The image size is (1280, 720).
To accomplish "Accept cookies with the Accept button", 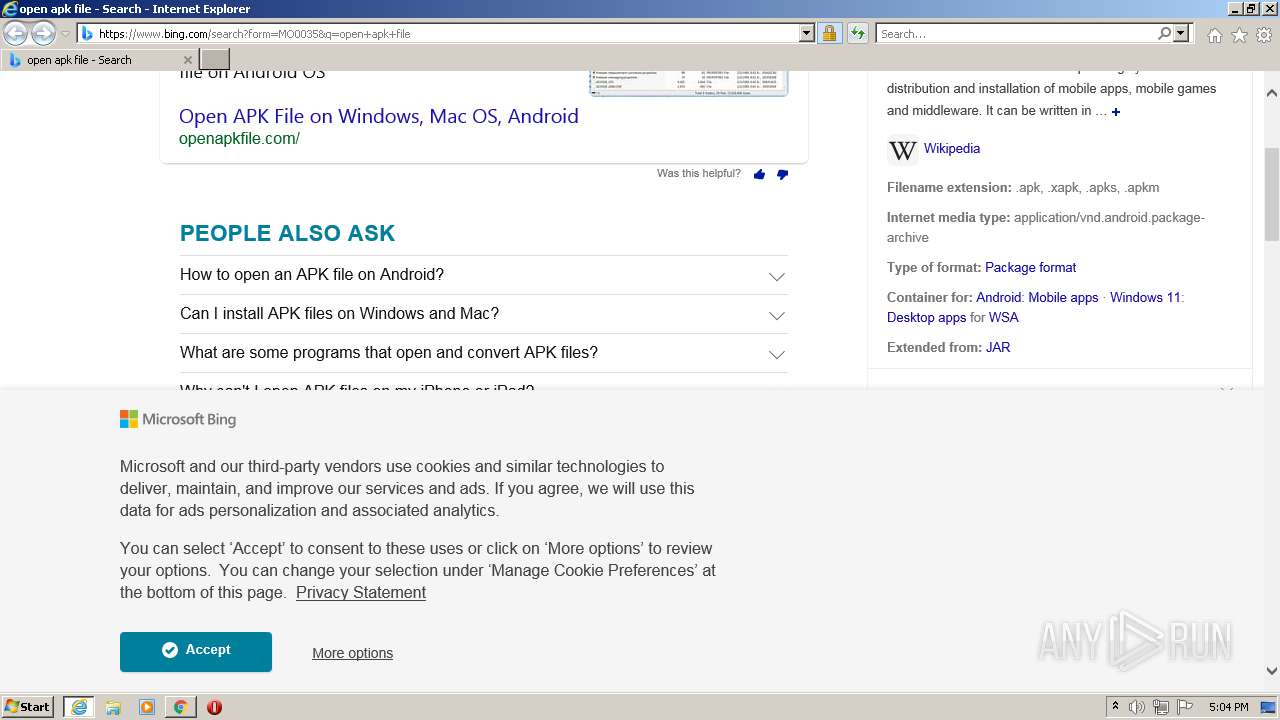I will (196, 651).
